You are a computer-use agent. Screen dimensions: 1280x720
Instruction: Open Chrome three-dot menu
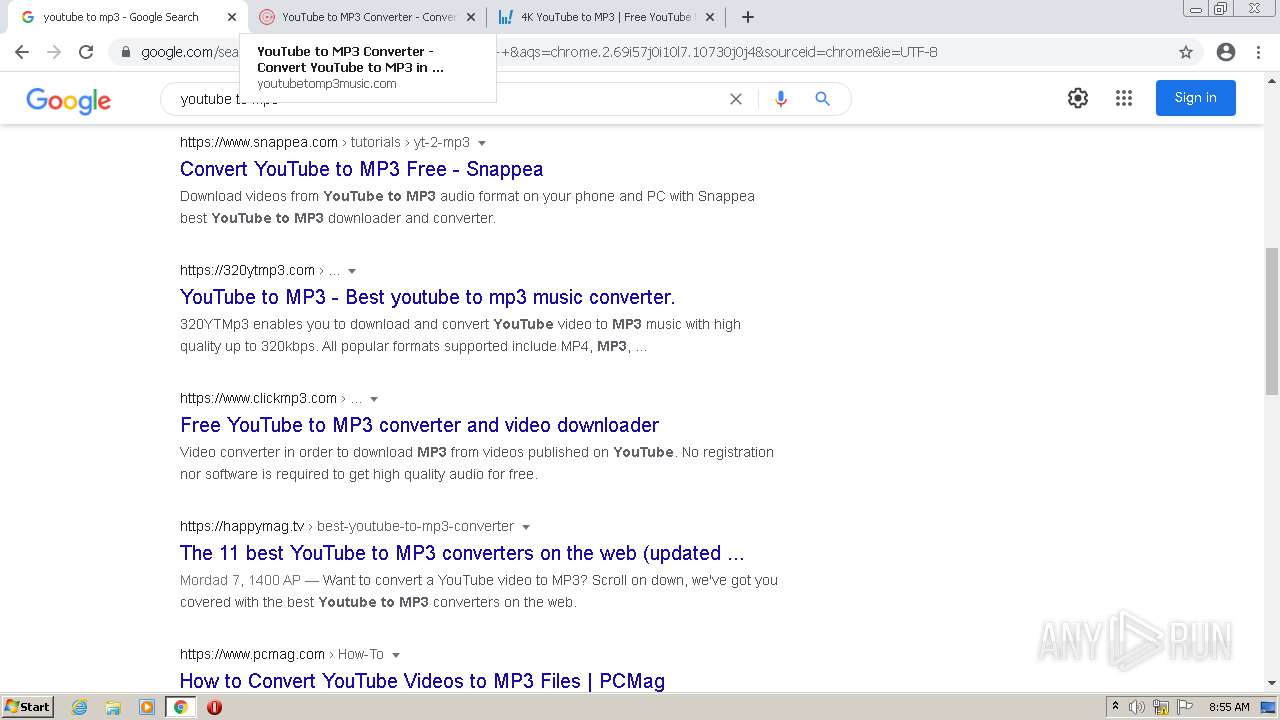click(x=1258, y=52)
